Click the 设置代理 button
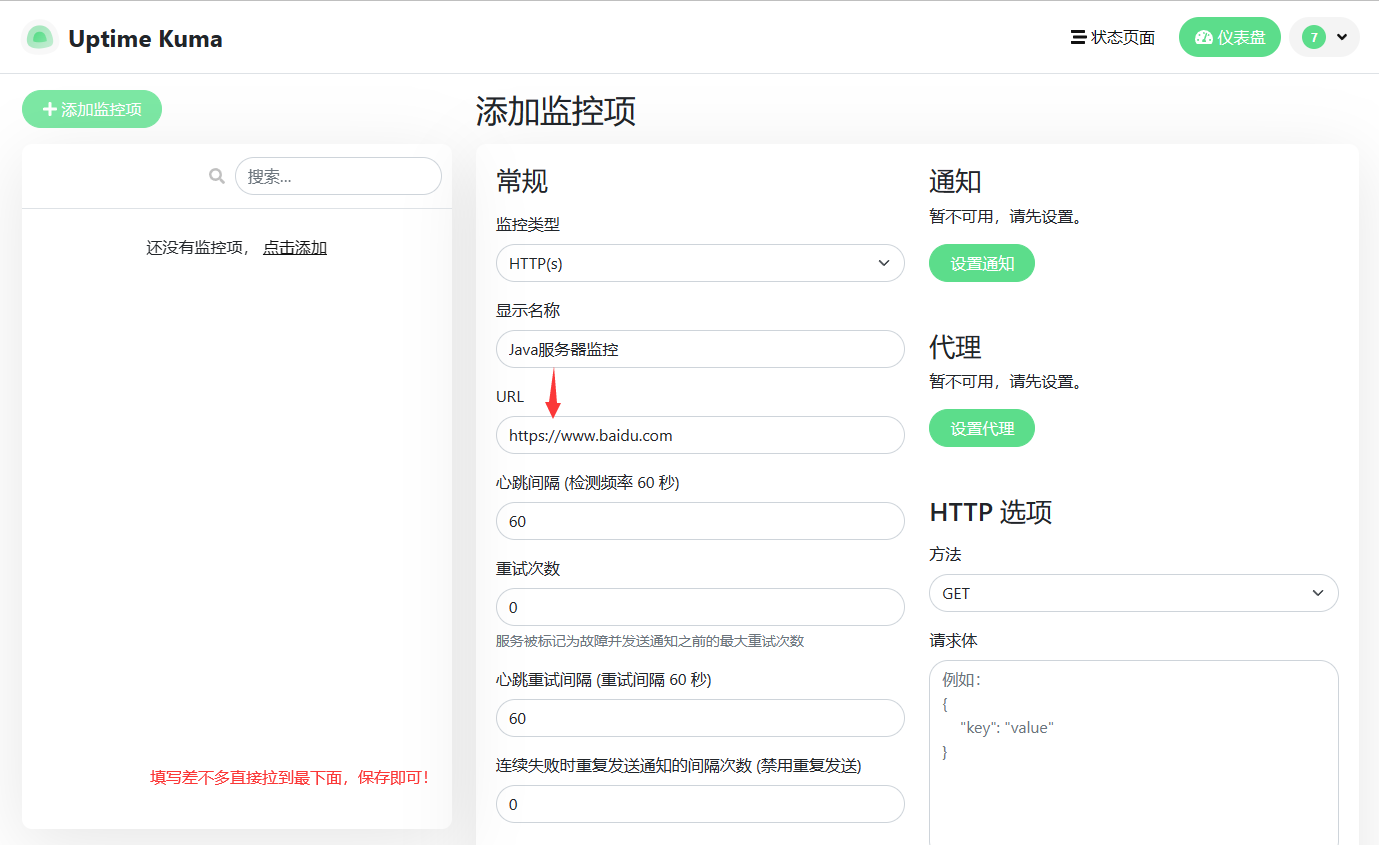The height and width of the screenshot is (845, 1379). click(981, 429)
